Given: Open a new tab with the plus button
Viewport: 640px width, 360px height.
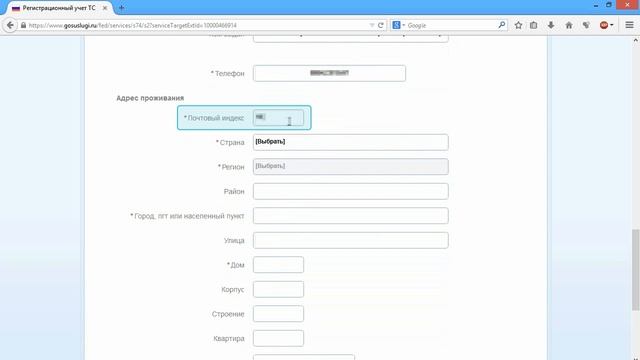Looking at the screenshot, I should (x=121, y=8).
